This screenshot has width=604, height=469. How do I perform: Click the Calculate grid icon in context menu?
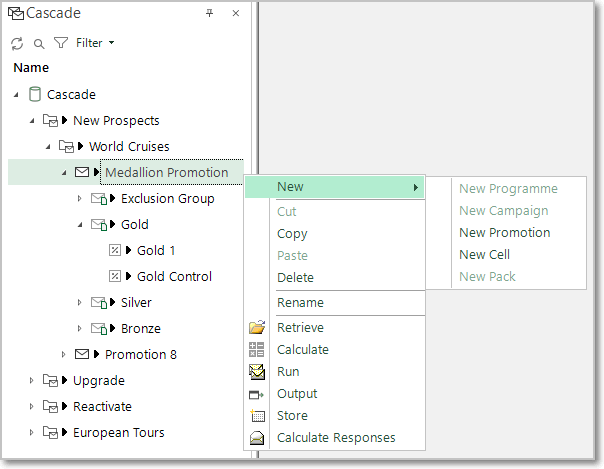click(x=256, y=350)
